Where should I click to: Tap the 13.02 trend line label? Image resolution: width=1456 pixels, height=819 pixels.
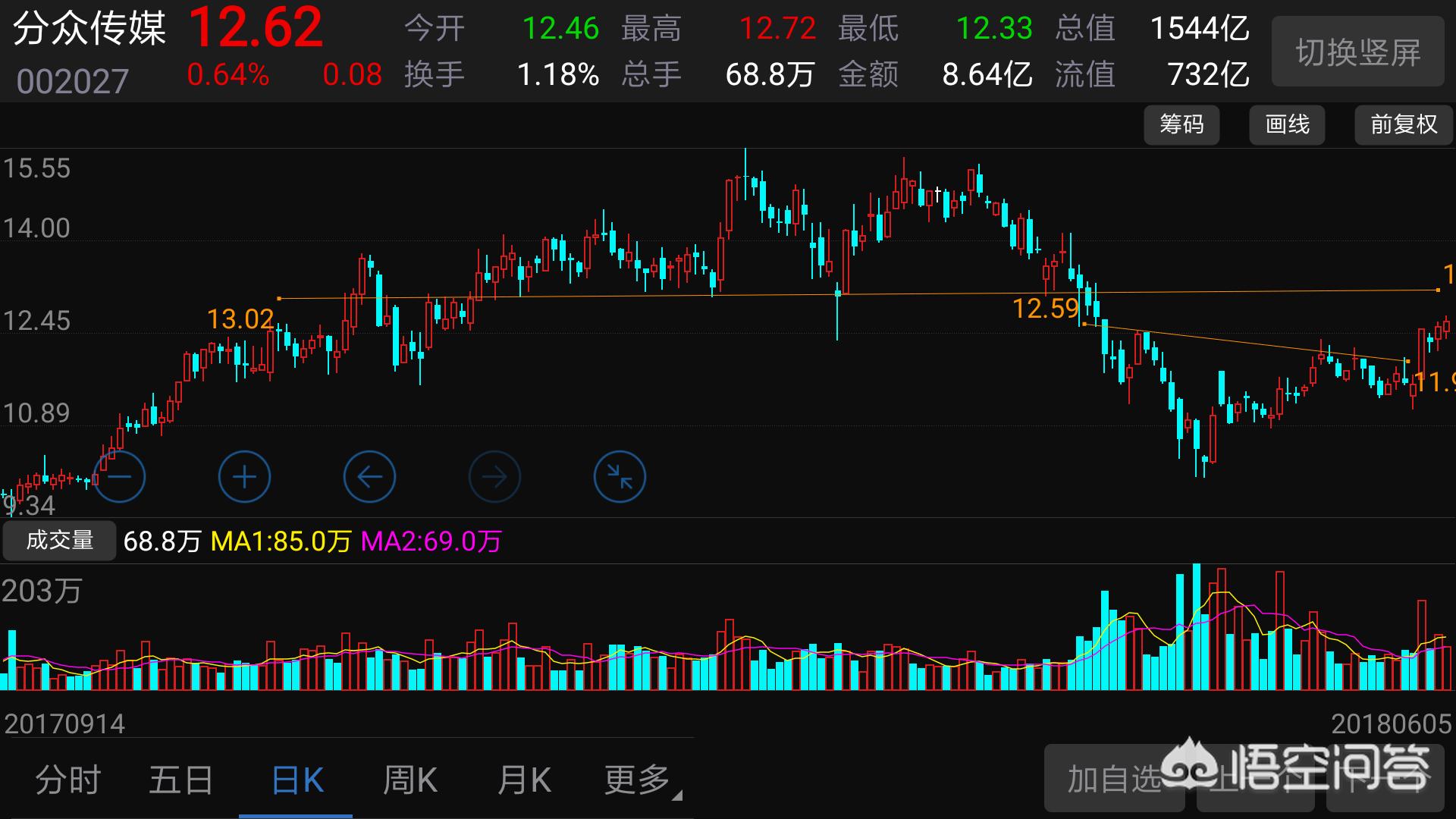tap(240, 319)
